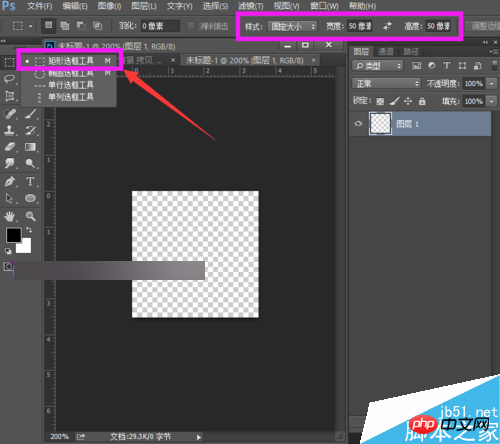The height and width of the screenshot is (444, 500).
Task: Select the Lasso tool
Action: point(9,79)
